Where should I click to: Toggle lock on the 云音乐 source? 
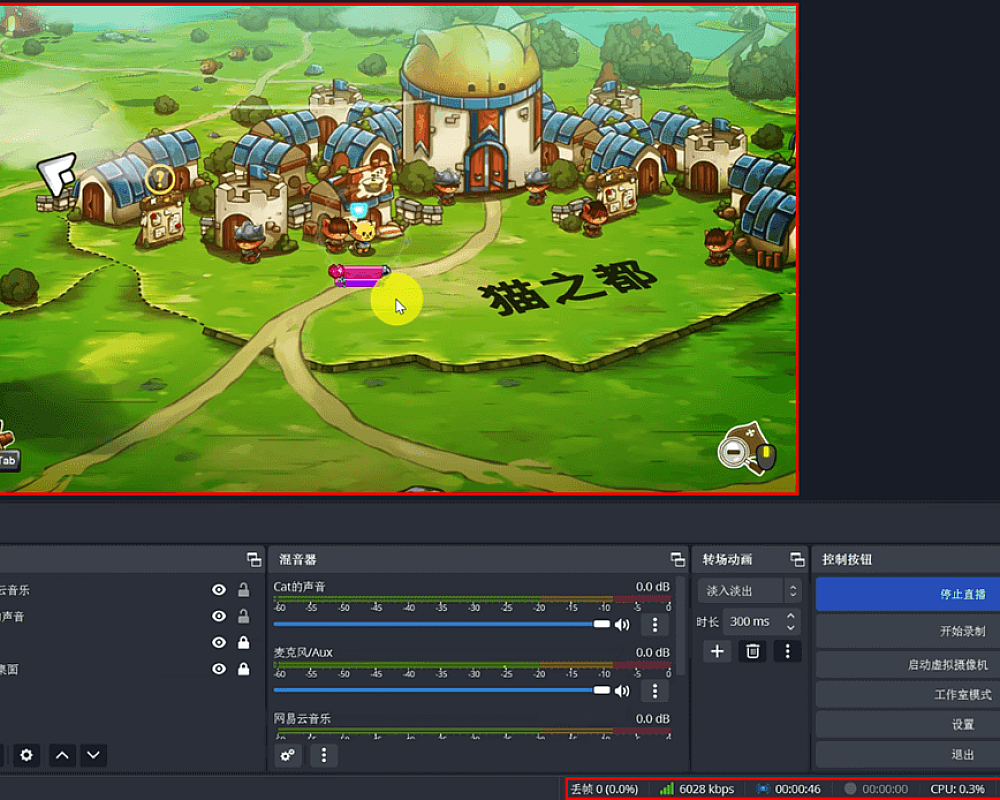243,590
